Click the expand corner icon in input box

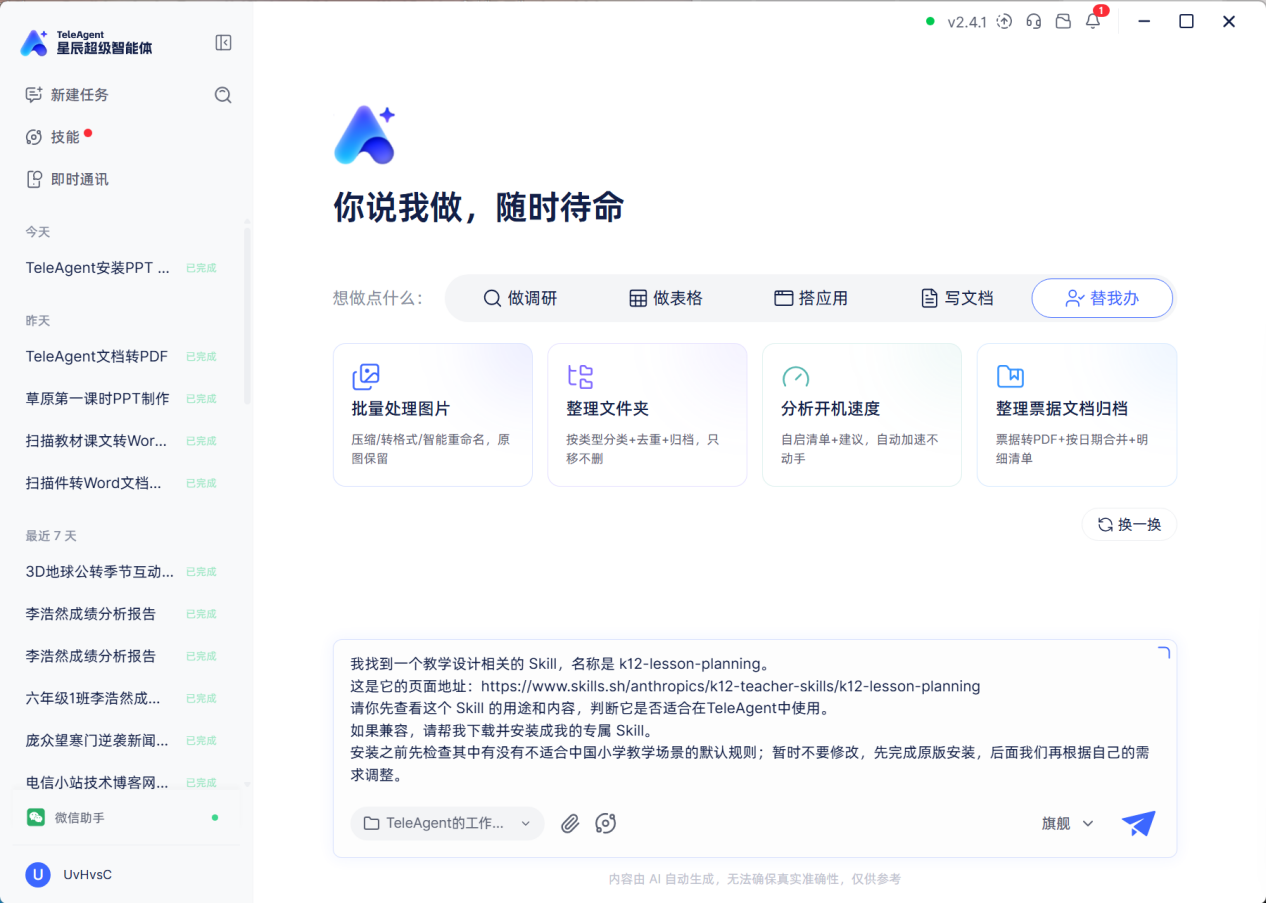[x=1163, y=653]
